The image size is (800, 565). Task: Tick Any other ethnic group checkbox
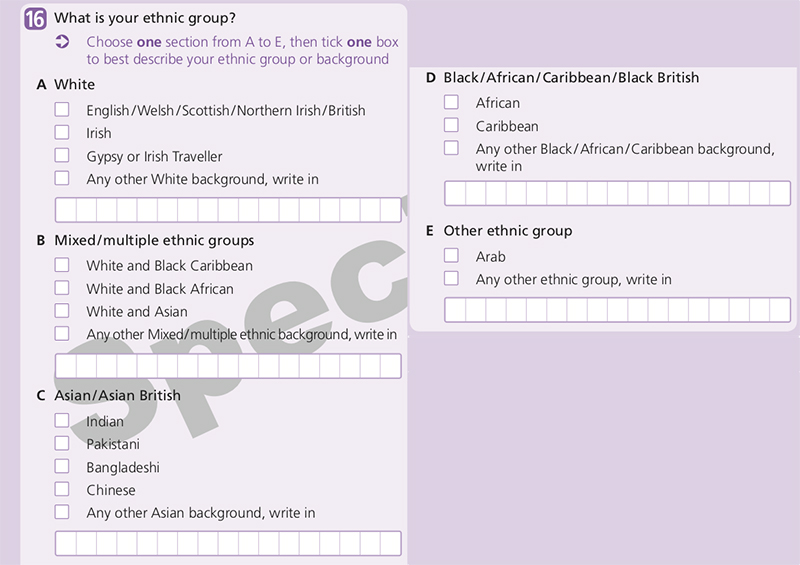451,279
